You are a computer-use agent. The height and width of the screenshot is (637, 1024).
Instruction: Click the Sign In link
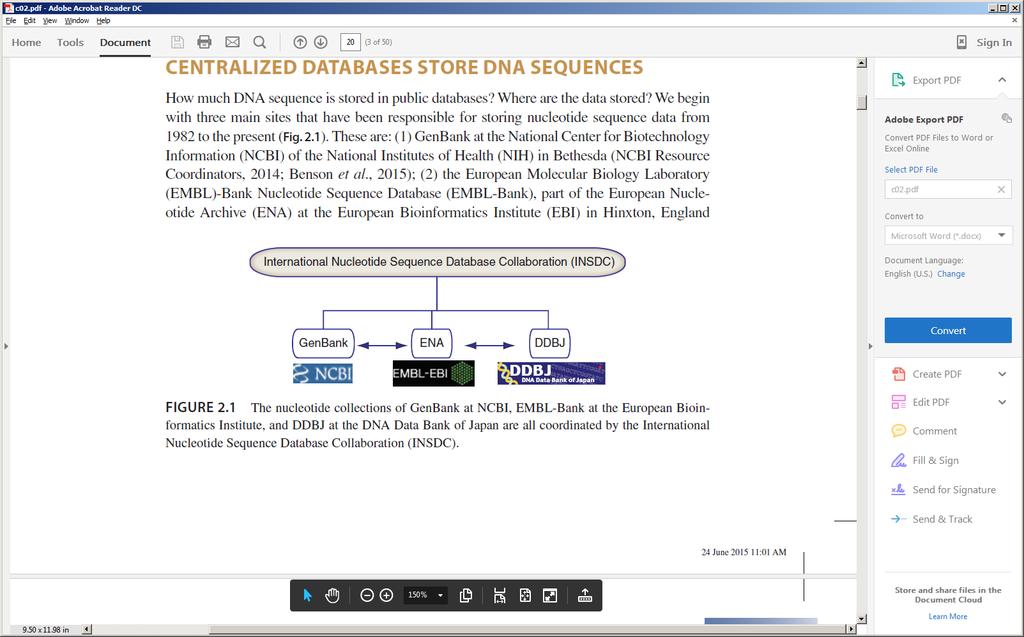pyautogui.click(x=994, y=42)
